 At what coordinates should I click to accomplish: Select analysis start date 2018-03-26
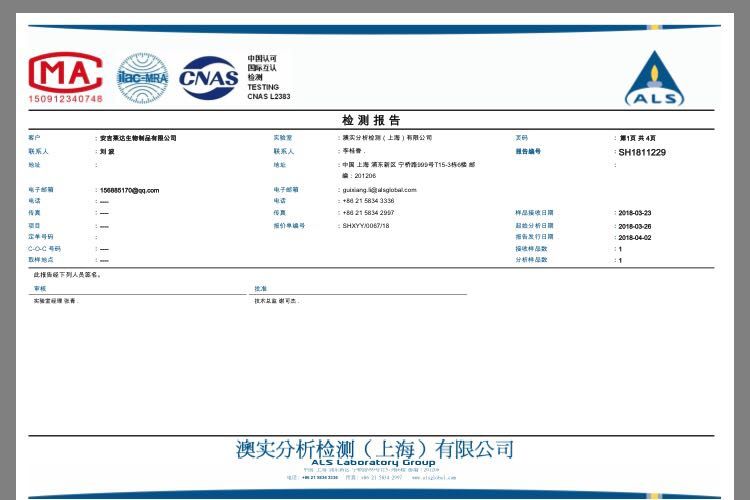coord(635,226)
